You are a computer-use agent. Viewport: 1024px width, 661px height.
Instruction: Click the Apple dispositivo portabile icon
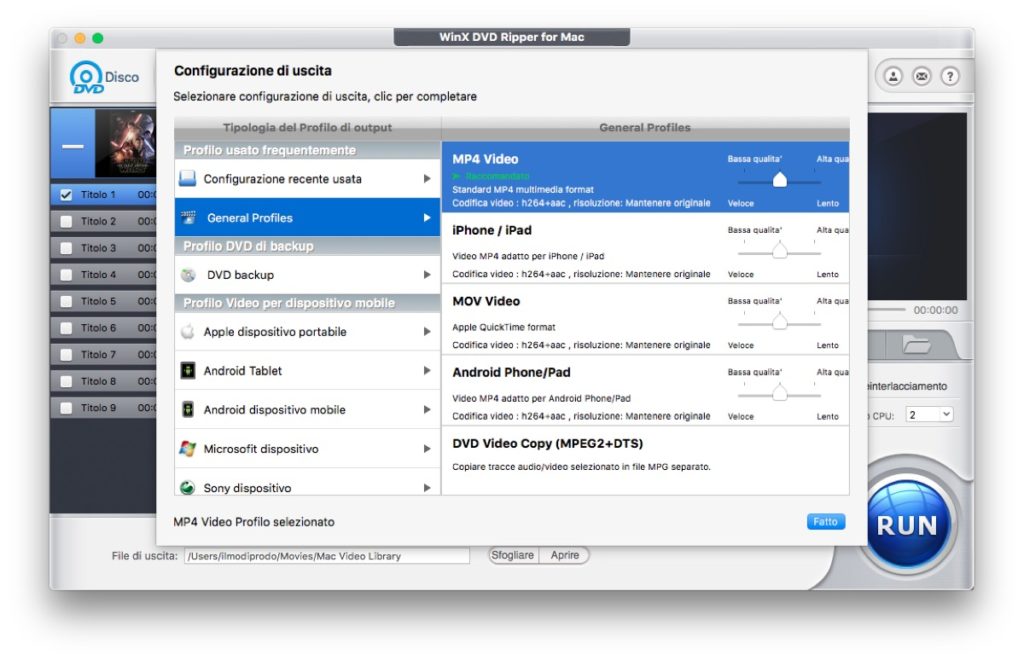click(x=187, y=332)
